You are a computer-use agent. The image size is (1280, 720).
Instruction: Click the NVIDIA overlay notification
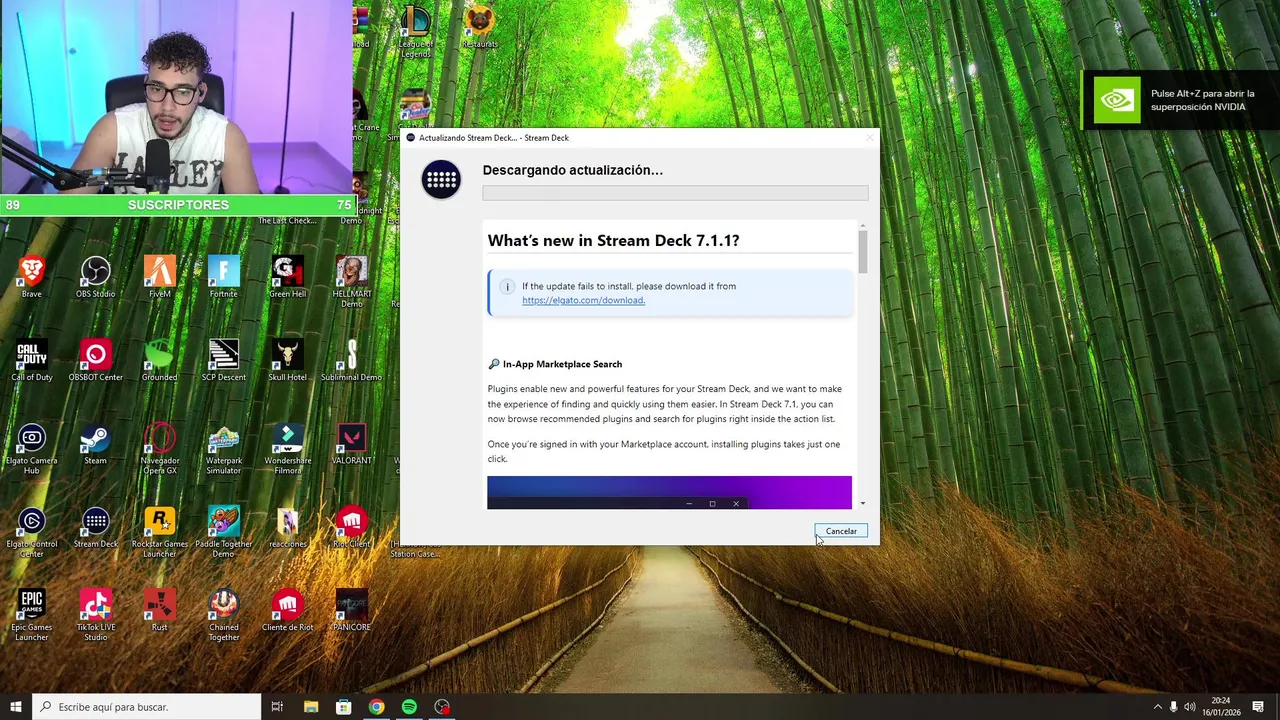coord(1181,100)
